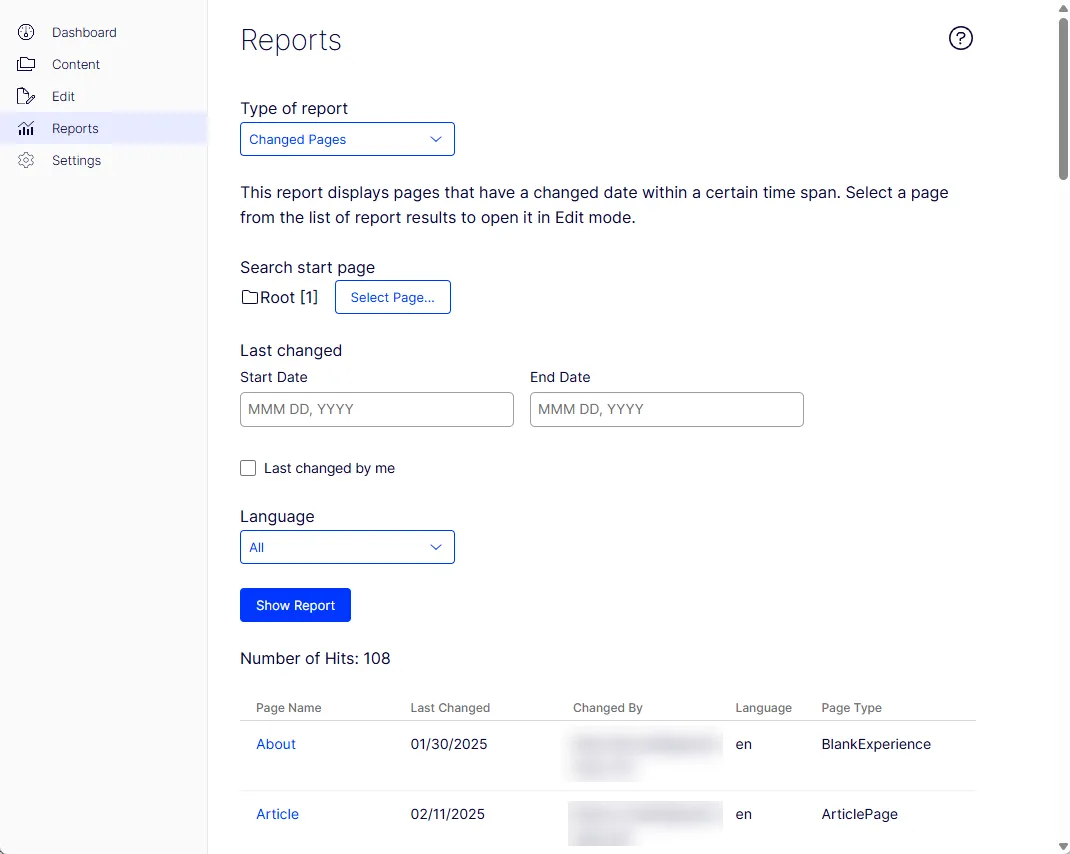Screen dimensions: 1070x854
Task: Open the Language dropdown set to All
Action: pos(347,547)
